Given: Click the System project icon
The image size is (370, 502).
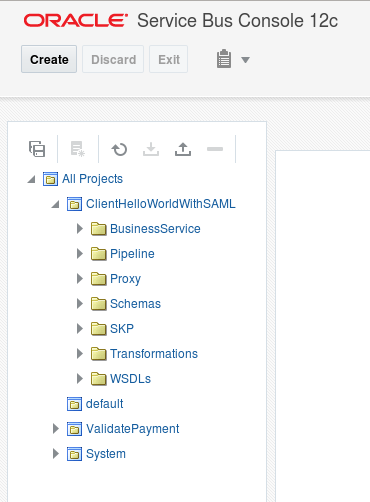Looking at the screenshot, I should [74, 454].
